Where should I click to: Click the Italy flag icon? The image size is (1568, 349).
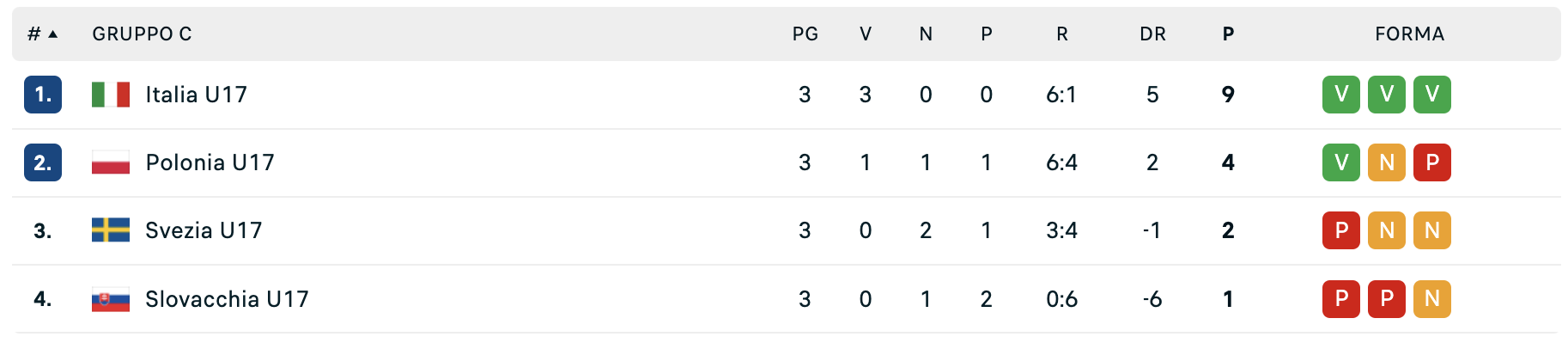111,95
